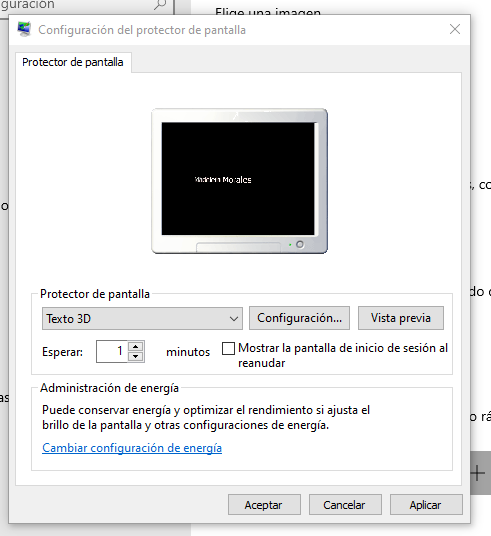Click the Mostrar la pantalla de inicio label
Viewport: 491px width, 536px height.
click(343, 355)
